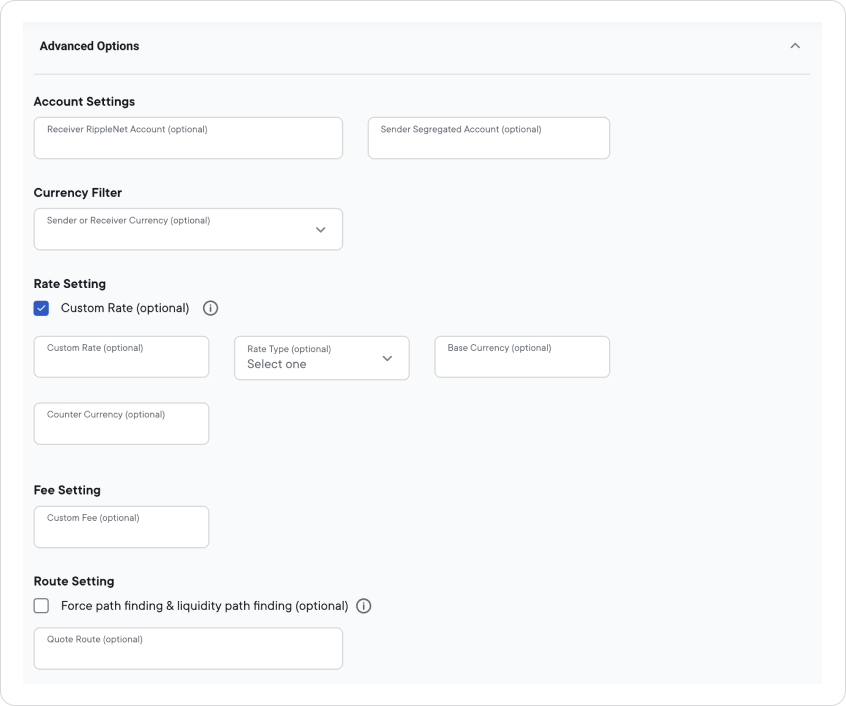This screenshot has height=706, width=846.
Task: Click the Route Setting section heading
Action: pos(73,581)
